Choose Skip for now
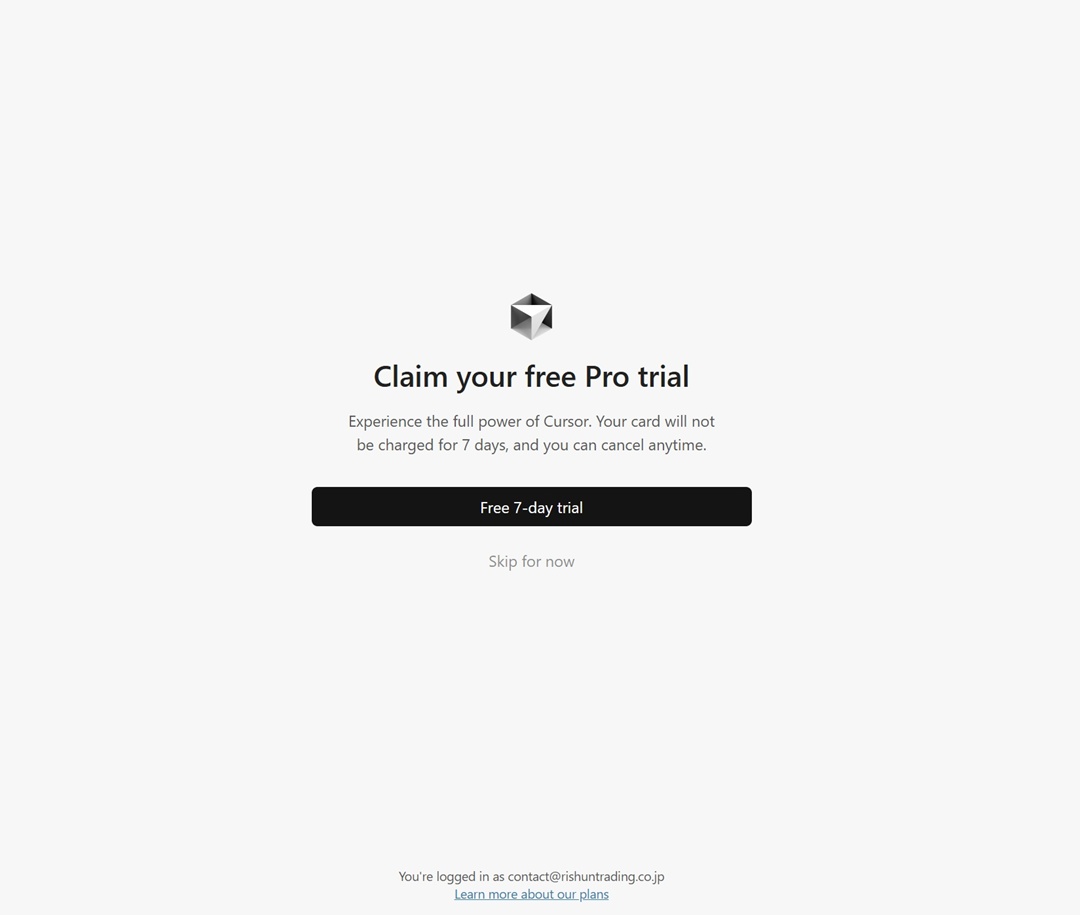The height and width of the screenshot is (915, 1080). click(531, 562)
